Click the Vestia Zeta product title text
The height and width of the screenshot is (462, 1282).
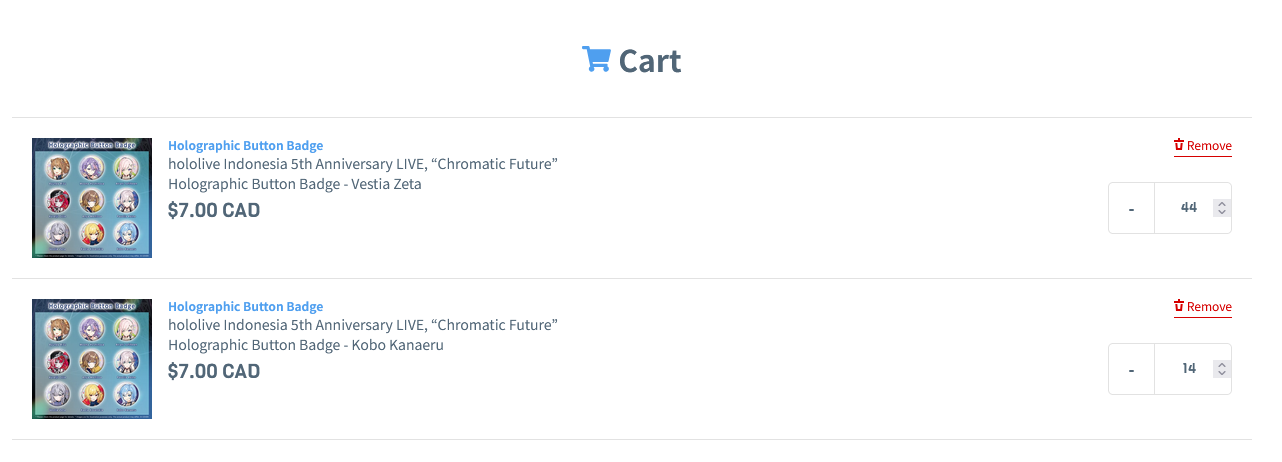click(362, 174)
